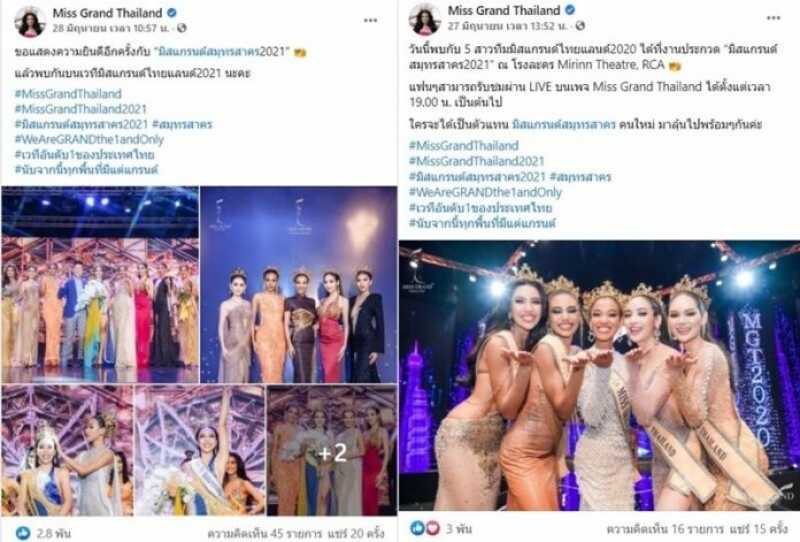The height and width of the screenshot is (542, 800).
Task: Click the right post's Miss Grand Thailand avatar
Action: [x=424, y=19]
